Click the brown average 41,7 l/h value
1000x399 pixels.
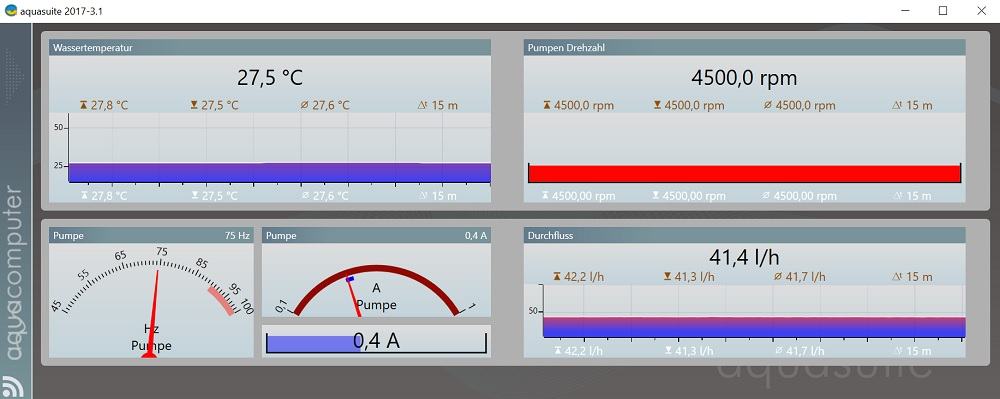click(805, 277)
